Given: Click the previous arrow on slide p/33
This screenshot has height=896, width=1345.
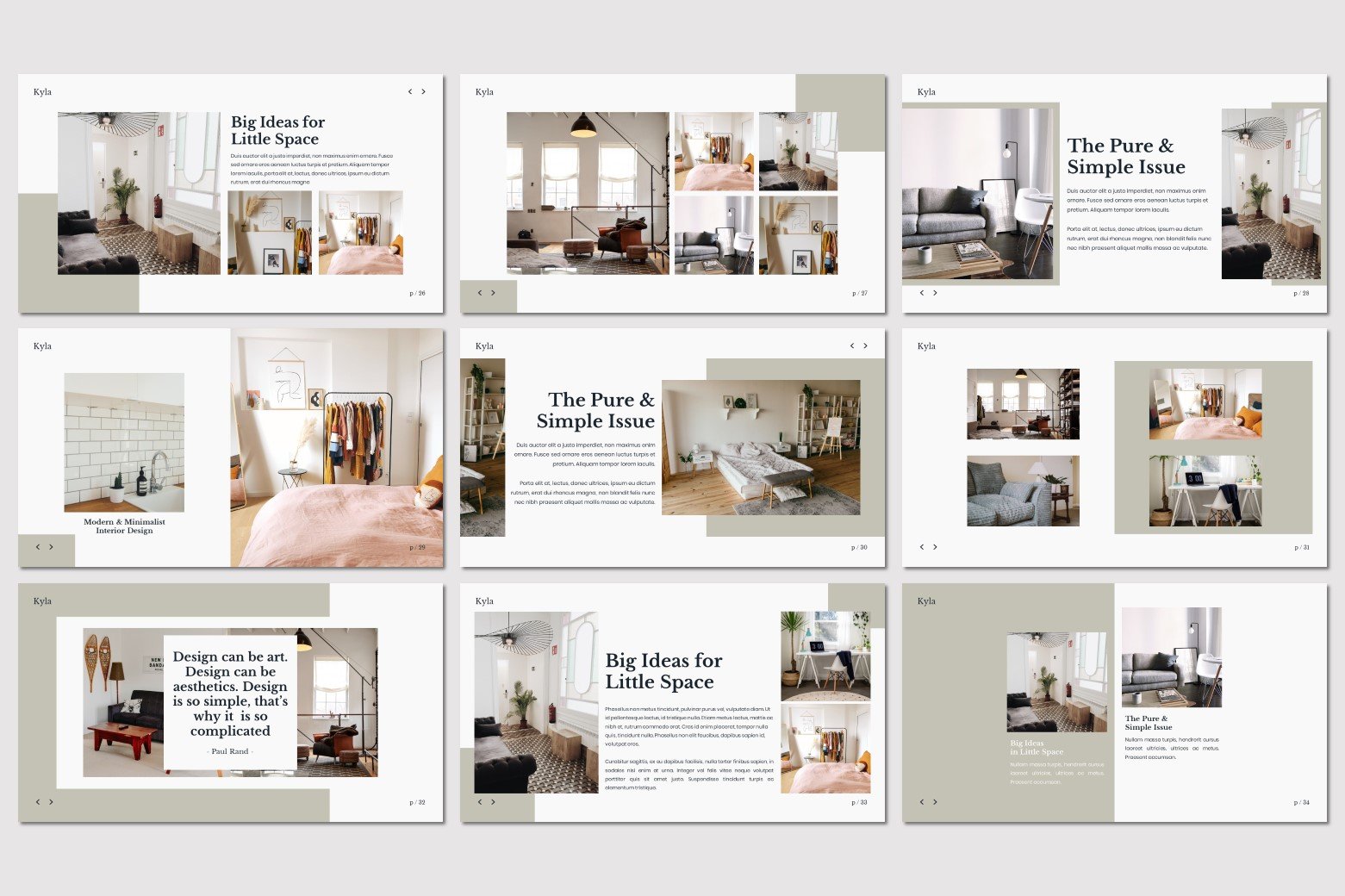Looking at the screenshot, I should [x=480, y=802].
